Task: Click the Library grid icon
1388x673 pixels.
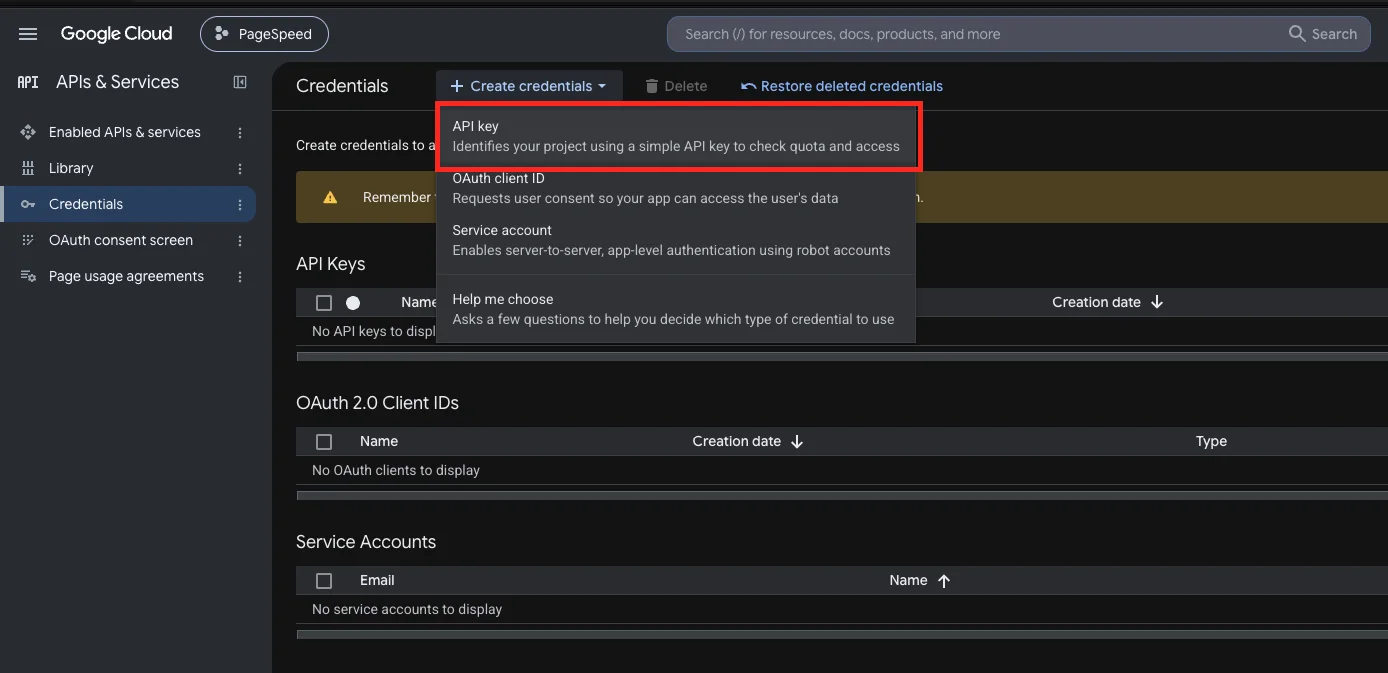Action: [28, 168]
